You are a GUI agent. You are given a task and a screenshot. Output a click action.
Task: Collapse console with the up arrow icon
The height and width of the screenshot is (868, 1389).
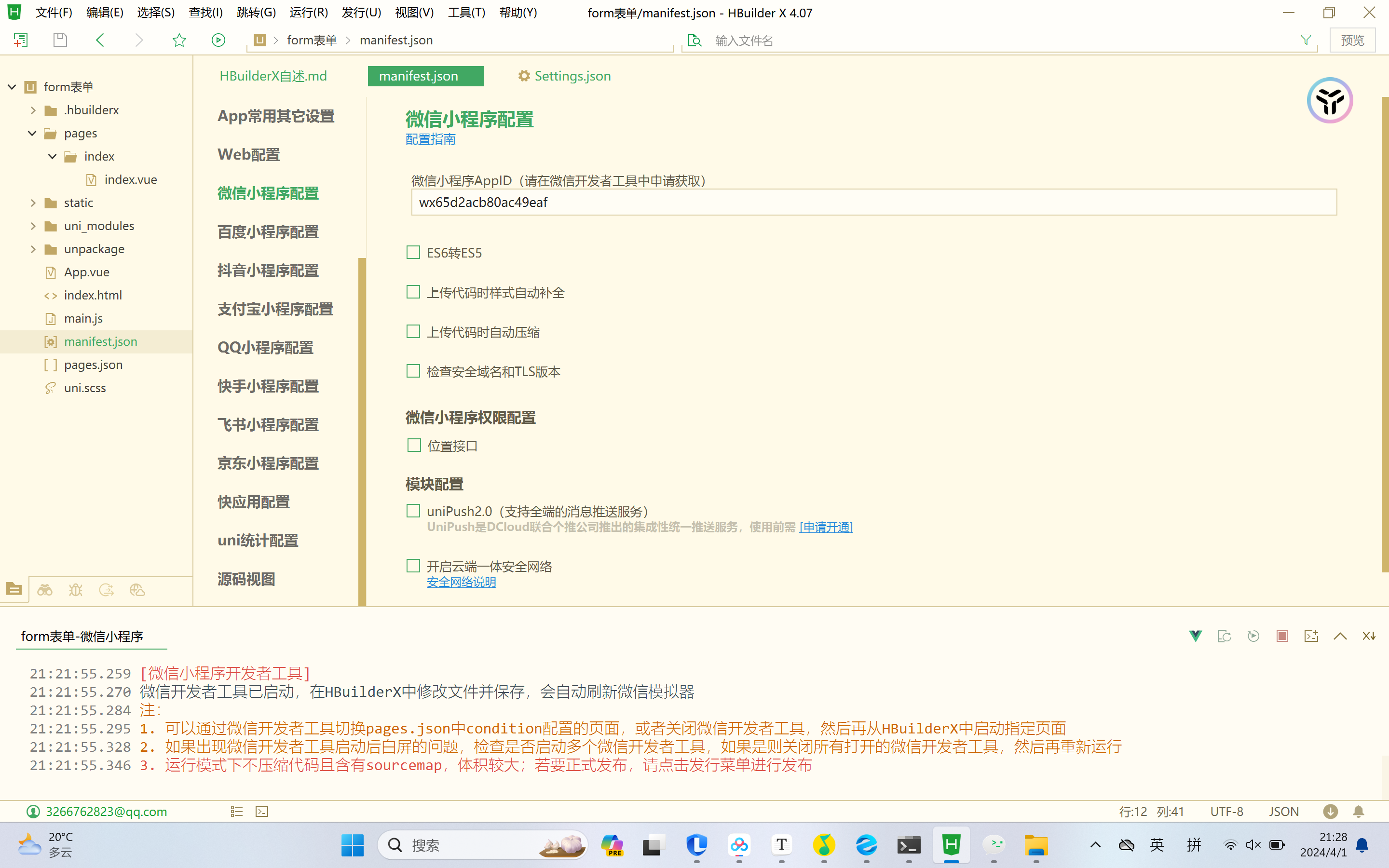[1340, 636]
